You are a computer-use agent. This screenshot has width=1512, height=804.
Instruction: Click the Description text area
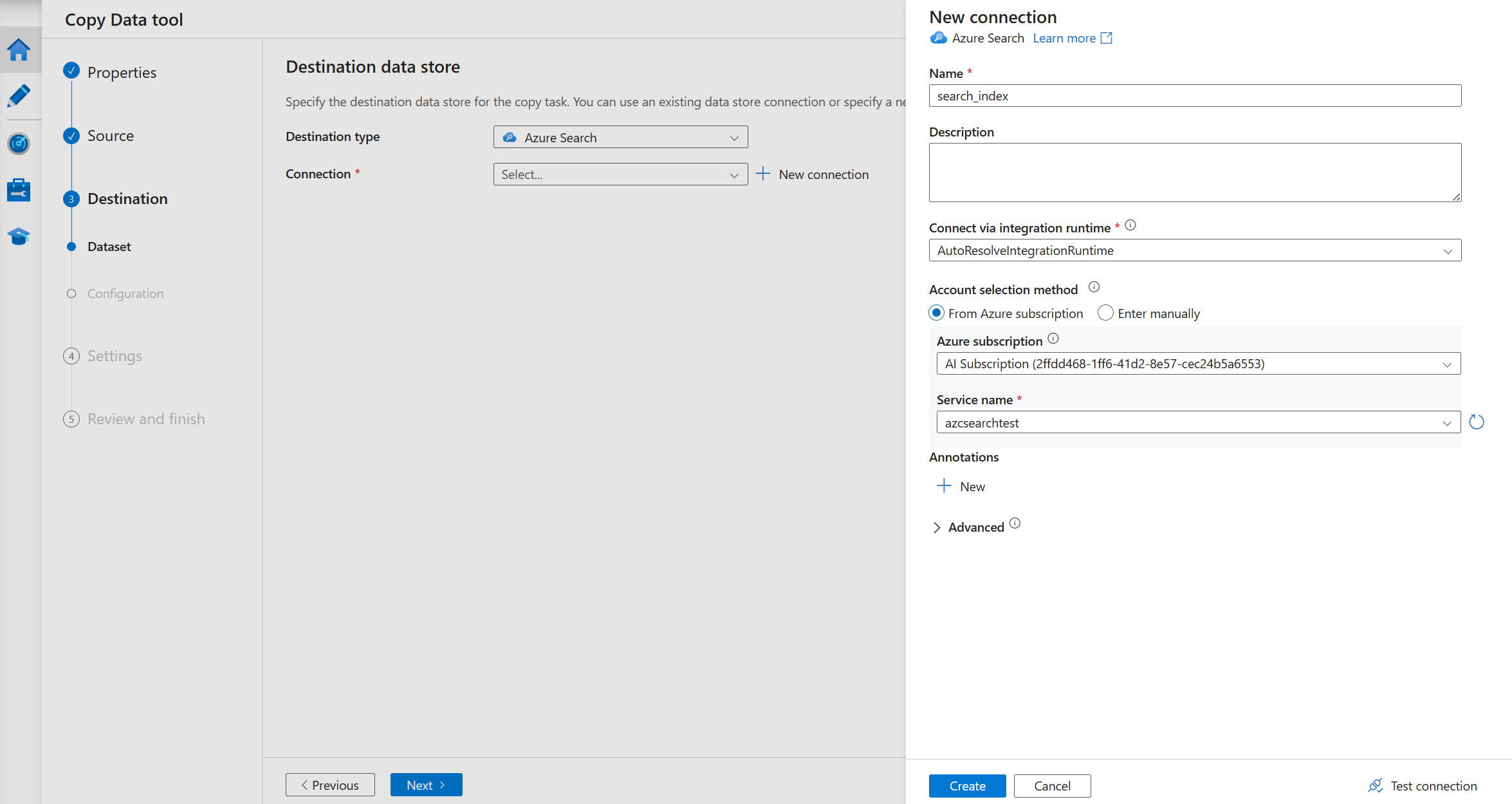[x=1195, y=173]
